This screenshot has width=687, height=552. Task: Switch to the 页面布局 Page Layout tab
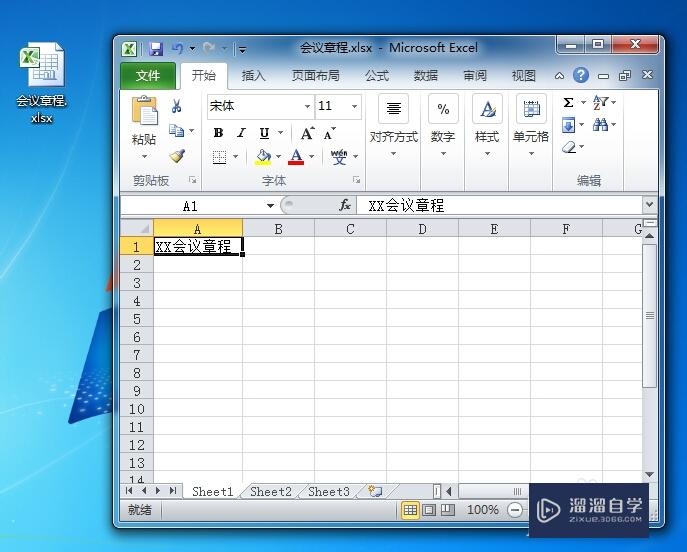(x=315, y=76)
